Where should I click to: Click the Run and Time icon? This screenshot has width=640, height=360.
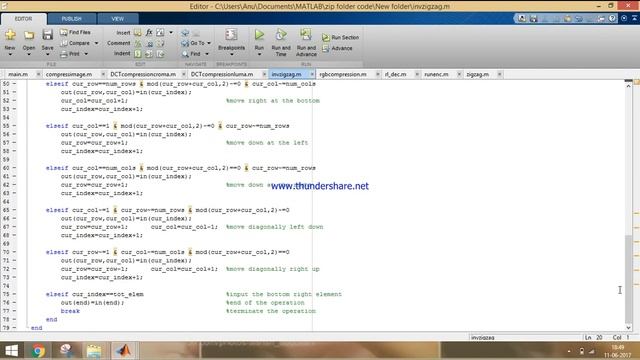click(281, 35)
